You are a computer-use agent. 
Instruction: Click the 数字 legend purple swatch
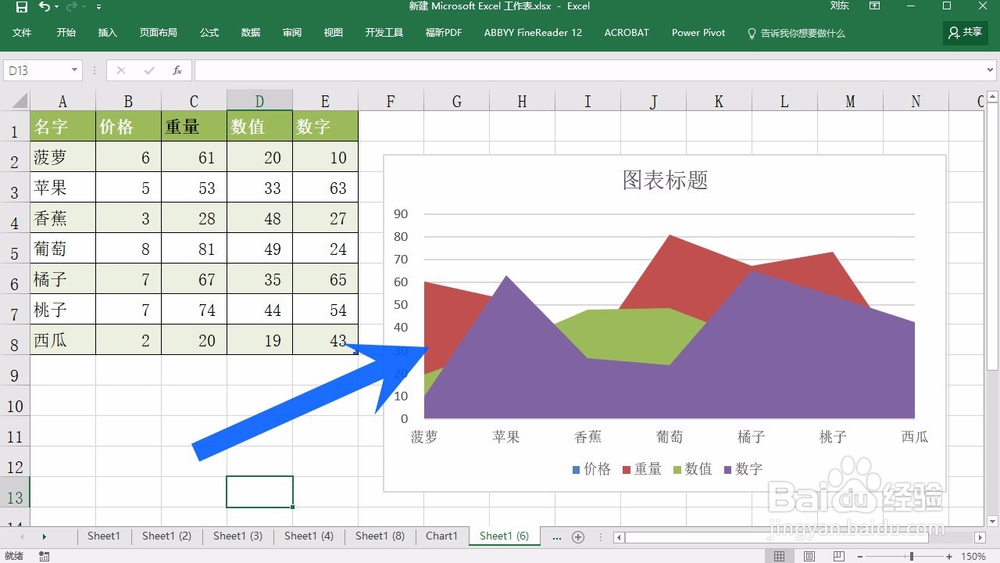[728, 470]
